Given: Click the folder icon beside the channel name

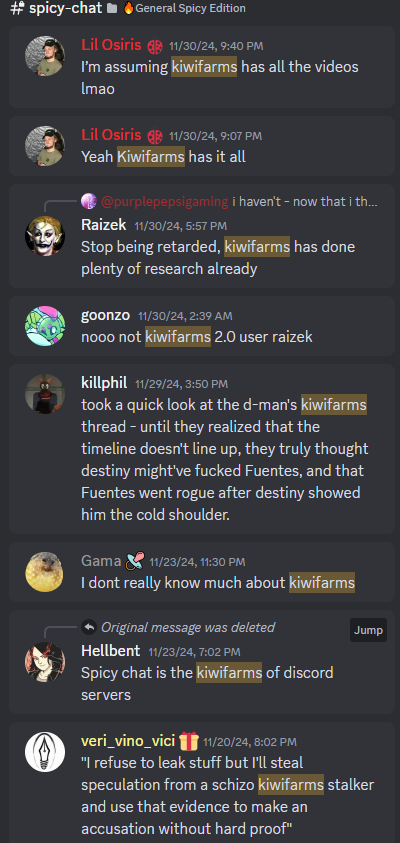Looking at the screenshot, I should click(112, 8).
